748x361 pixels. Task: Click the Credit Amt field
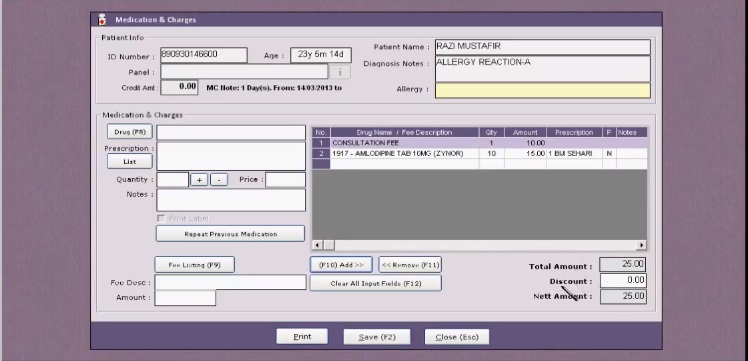coord(179,87)
